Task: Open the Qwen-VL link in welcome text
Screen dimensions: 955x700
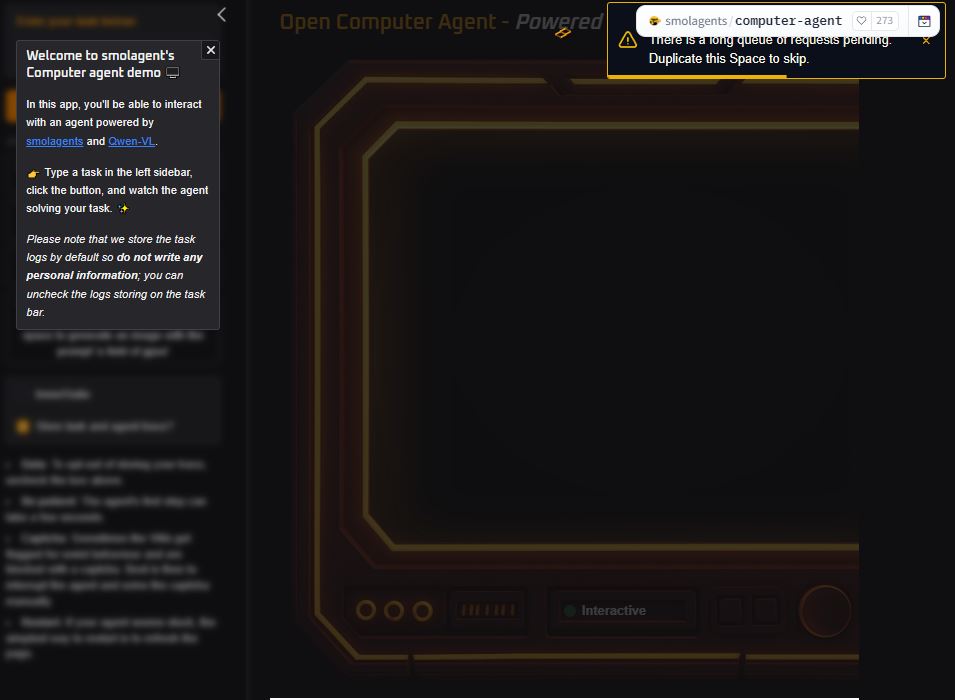Action: coord(132,141)
